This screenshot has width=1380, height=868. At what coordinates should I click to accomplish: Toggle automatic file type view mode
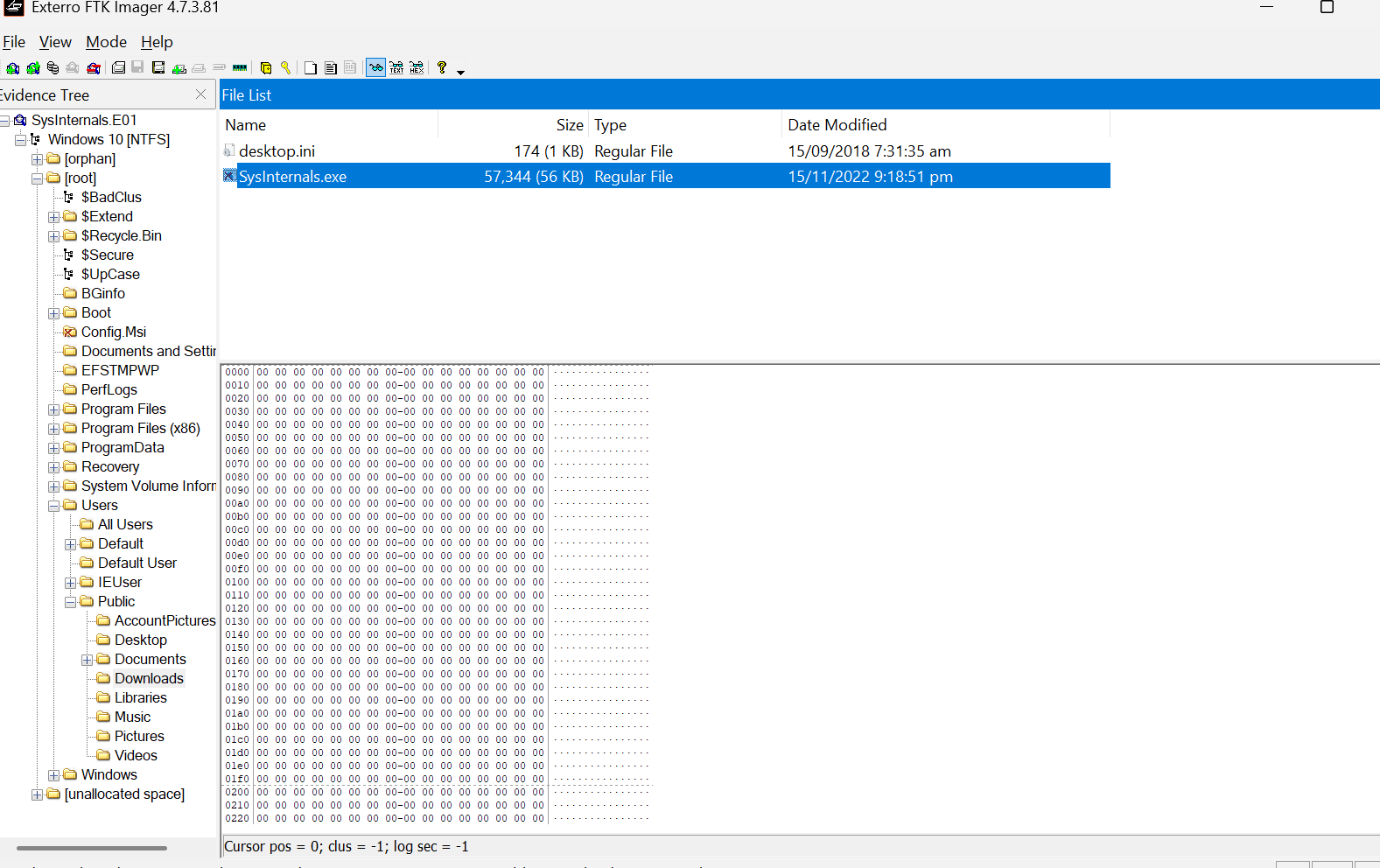[375, 67]
